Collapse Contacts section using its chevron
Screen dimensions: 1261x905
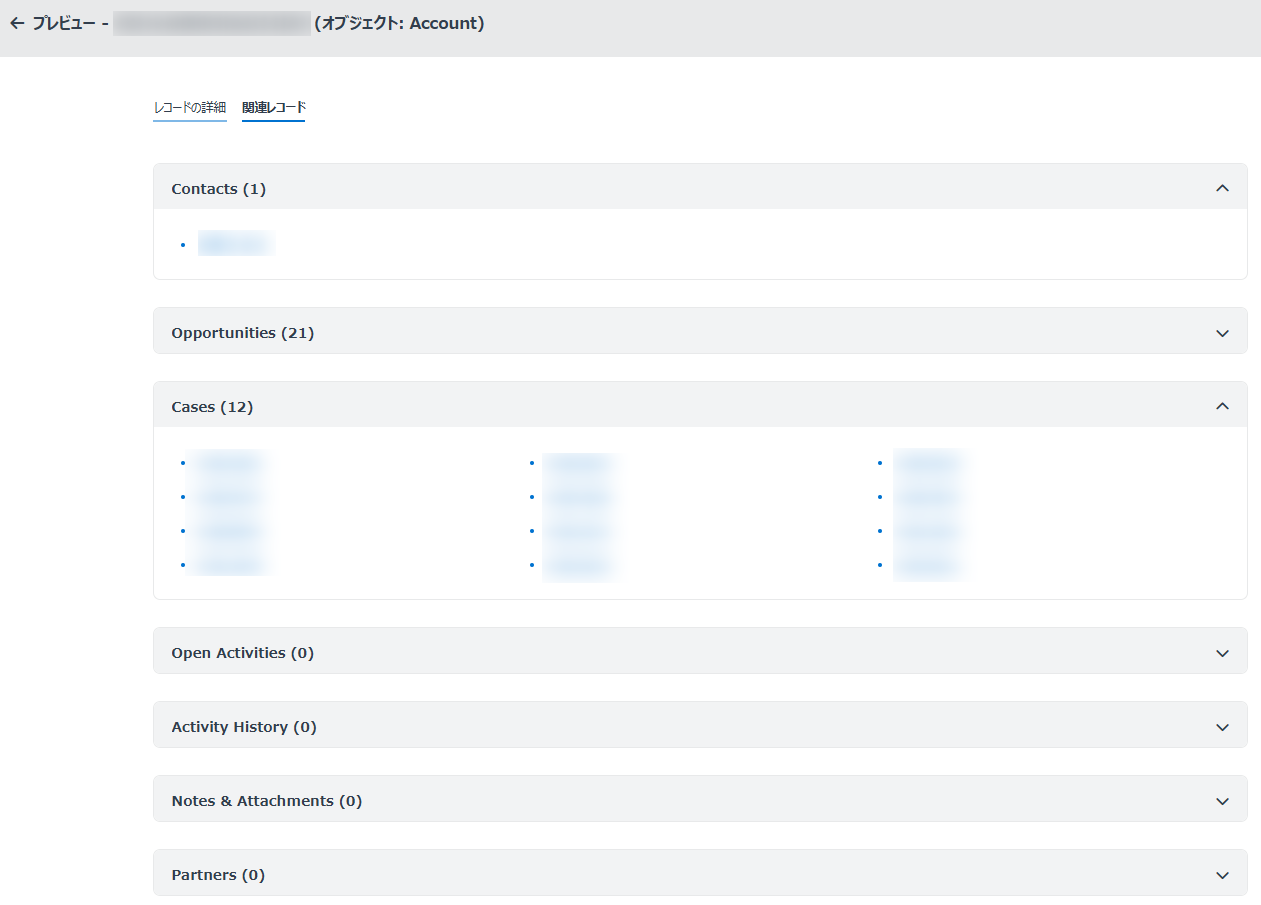pyautogui.click(x=1221, y=188)
